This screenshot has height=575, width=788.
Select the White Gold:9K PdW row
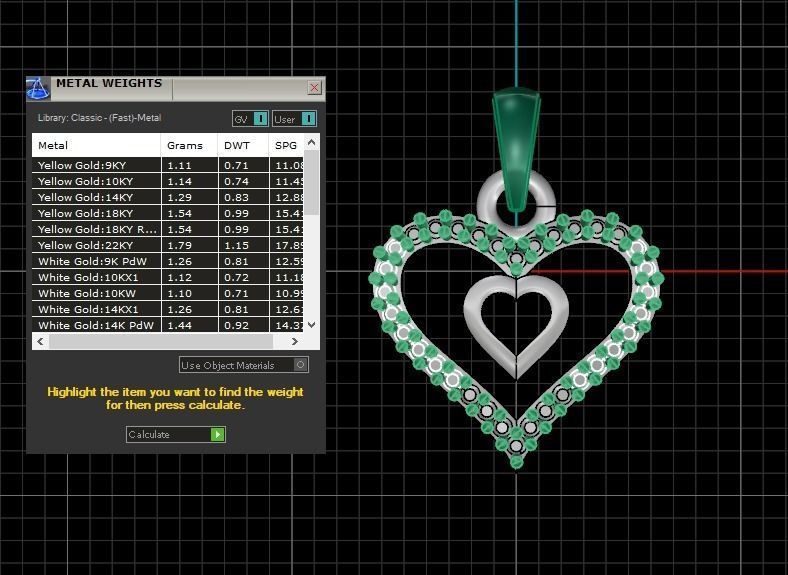(x=168, y=261)
